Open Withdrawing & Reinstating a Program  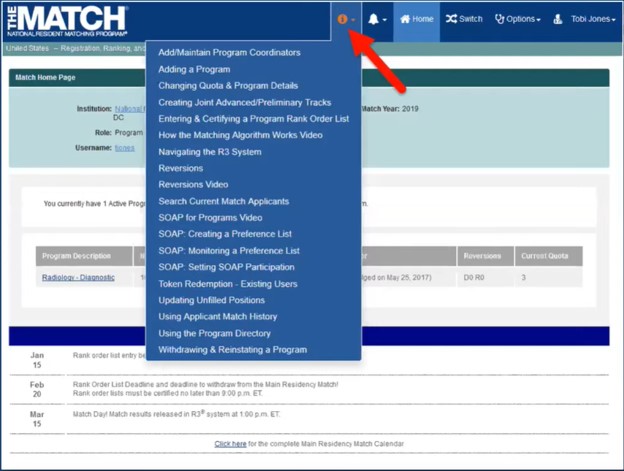pos(232,350)
